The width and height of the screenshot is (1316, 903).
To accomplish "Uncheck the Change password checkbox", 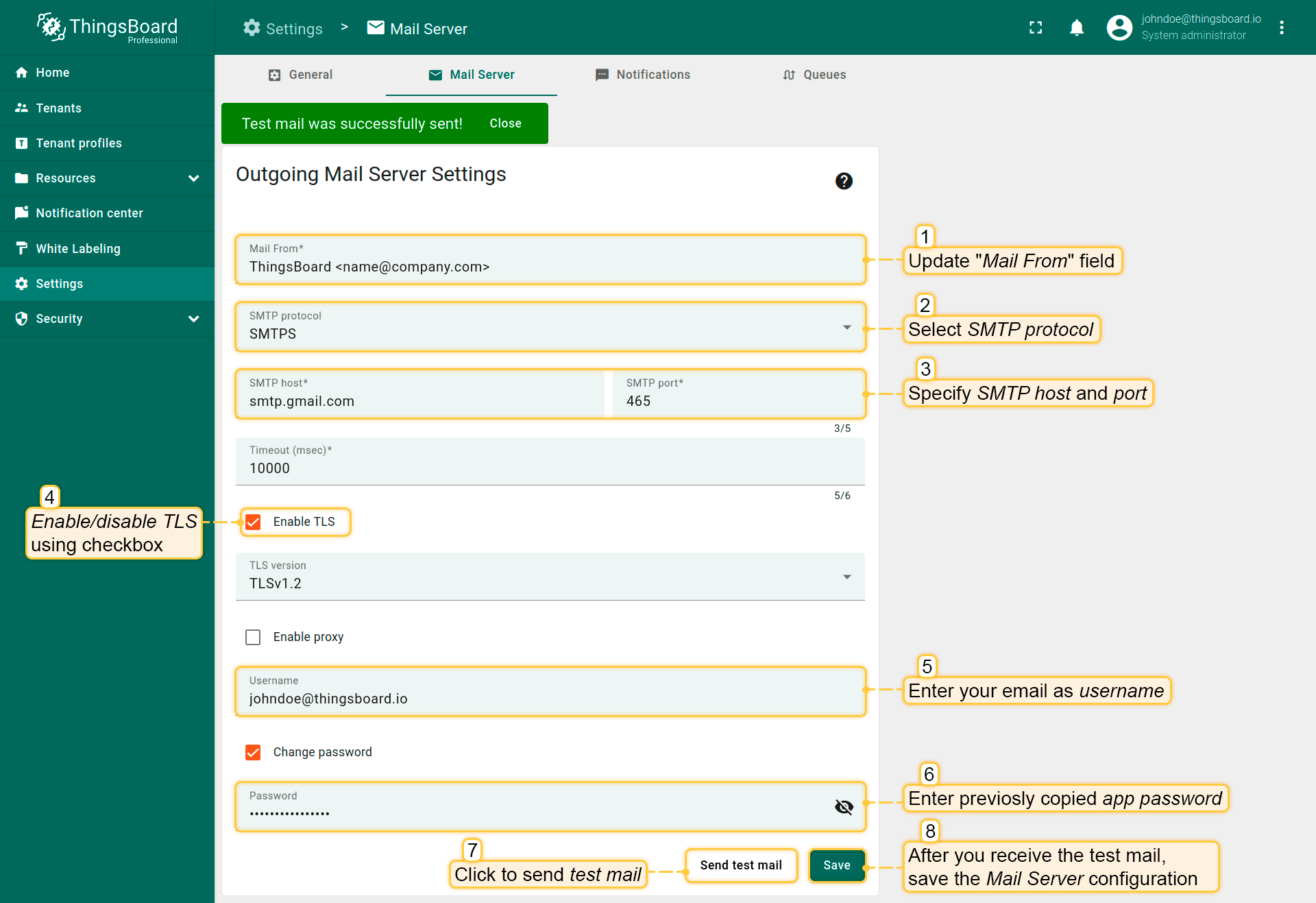I will click(253, 752).
